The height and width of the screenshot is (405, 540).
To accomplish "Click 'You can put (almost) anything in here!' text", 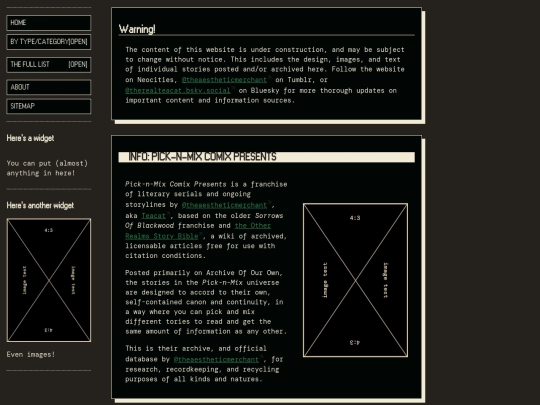I will 47,168.
